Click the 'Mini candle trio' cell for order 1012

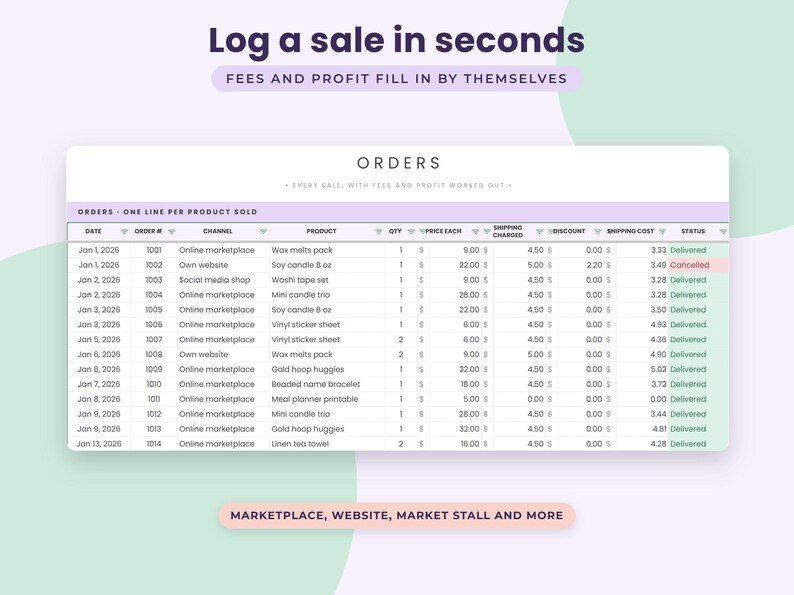[x=327, y=414]
